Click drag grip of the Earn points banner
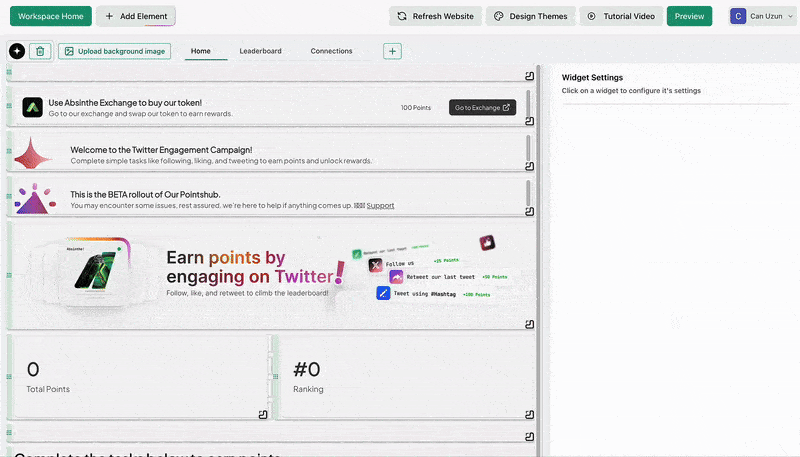 pos(9,275)
